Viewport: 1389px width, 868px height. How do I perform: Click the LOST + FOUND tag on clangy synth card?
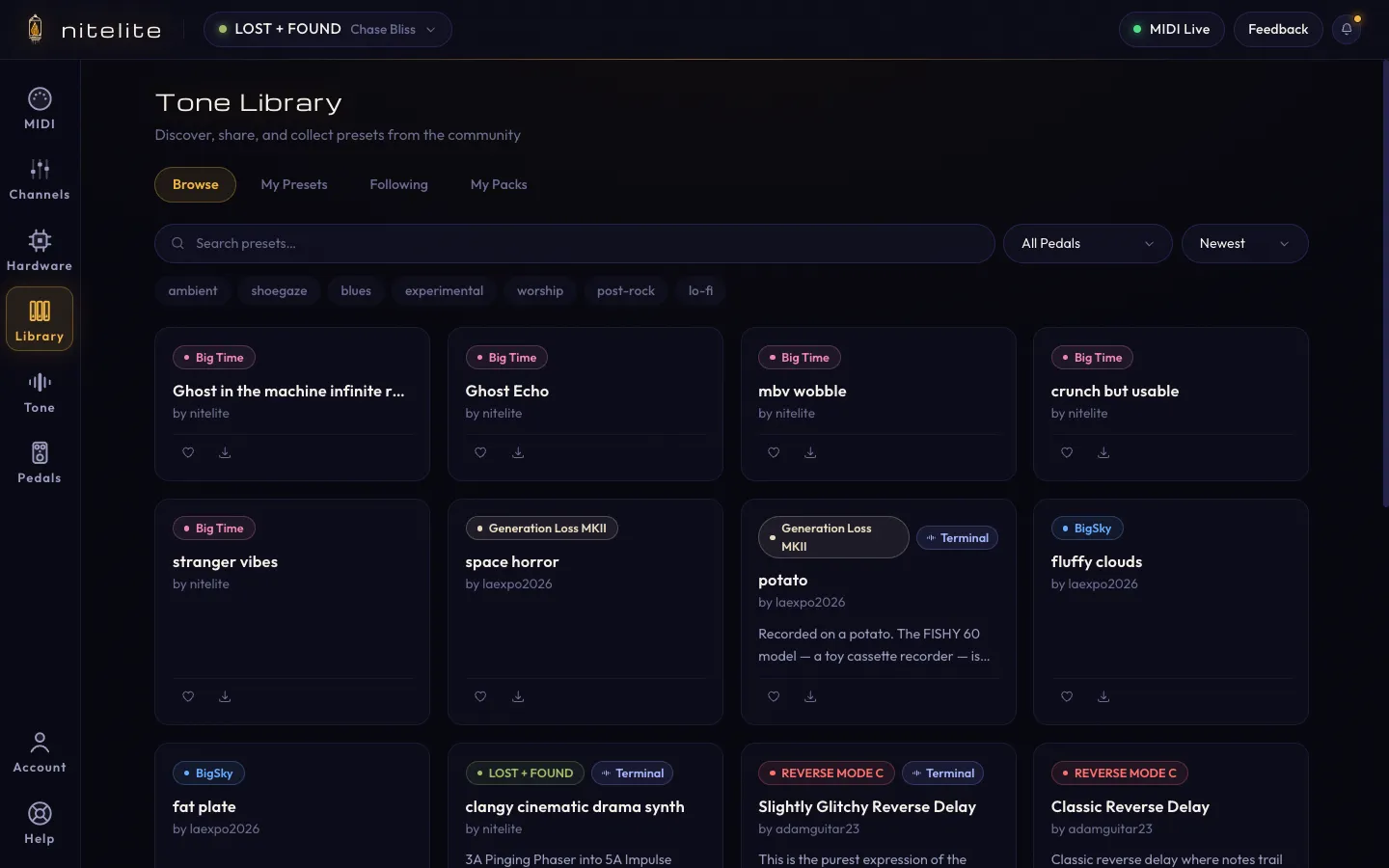[x=525, y=773]
